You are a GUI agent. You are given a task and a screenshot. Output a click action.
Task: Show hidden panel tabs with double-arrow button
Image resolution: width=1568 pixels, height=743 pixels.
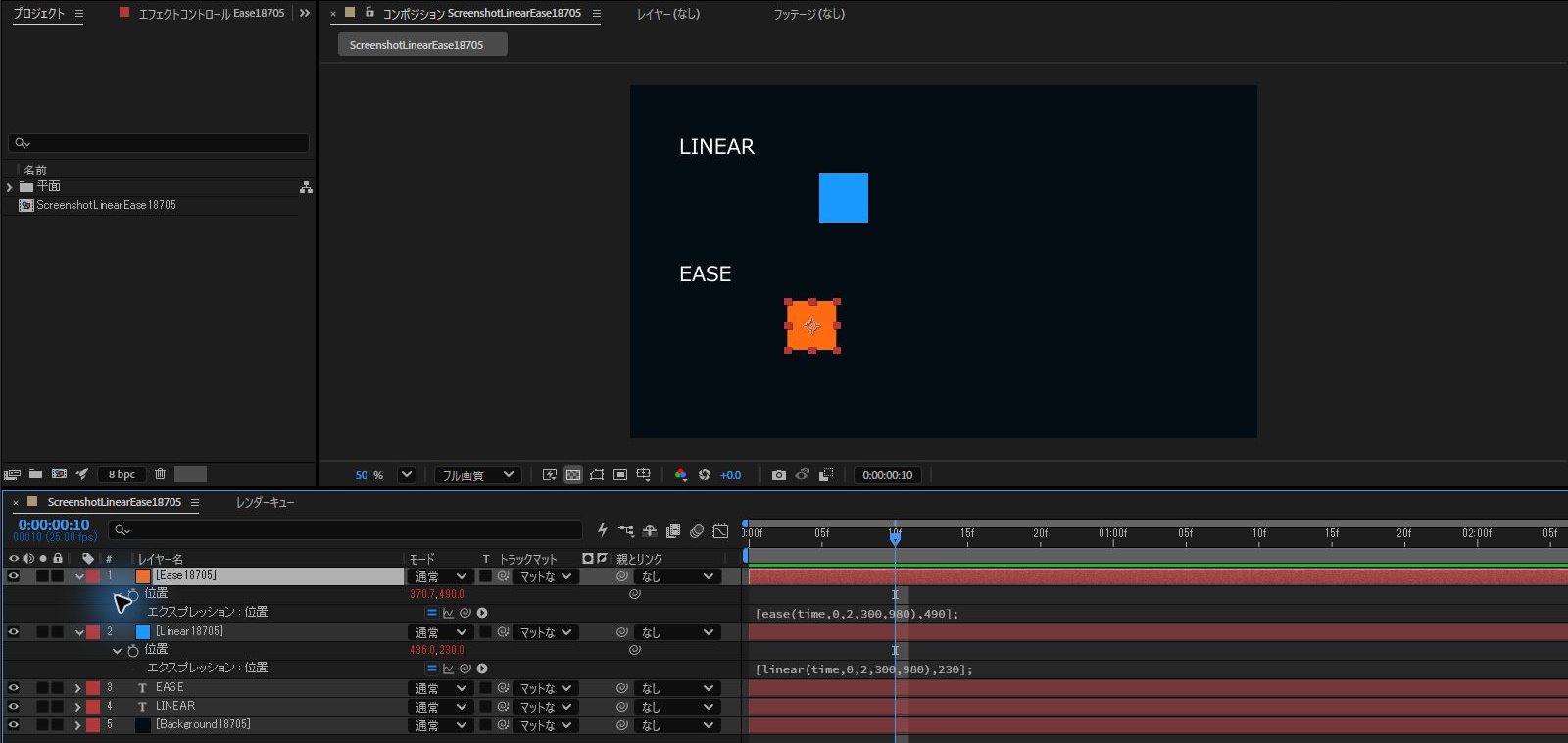pos(305,14)
